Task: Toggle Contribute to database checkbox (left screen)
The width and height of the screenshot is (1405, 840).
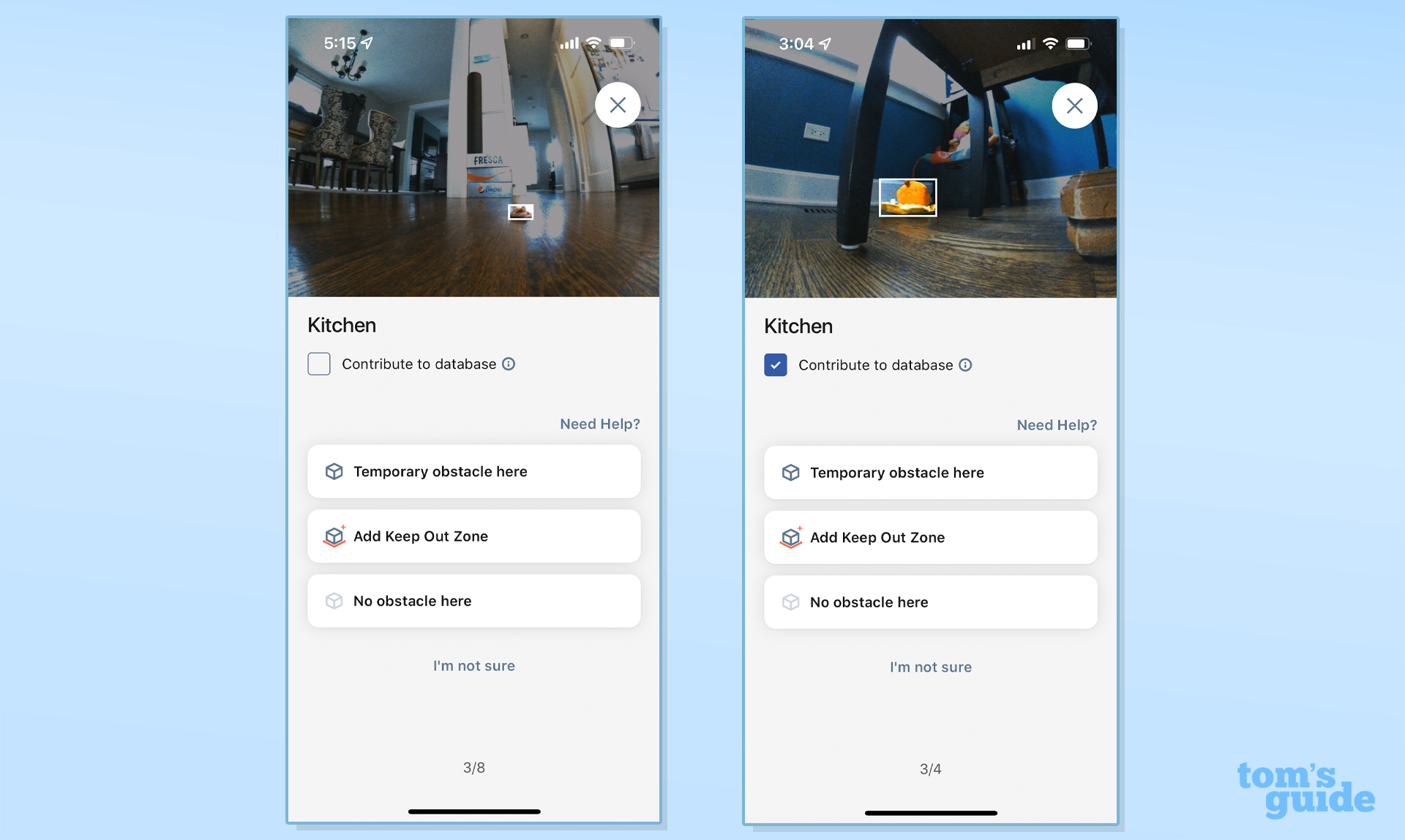Action: [x=320, y=363]
